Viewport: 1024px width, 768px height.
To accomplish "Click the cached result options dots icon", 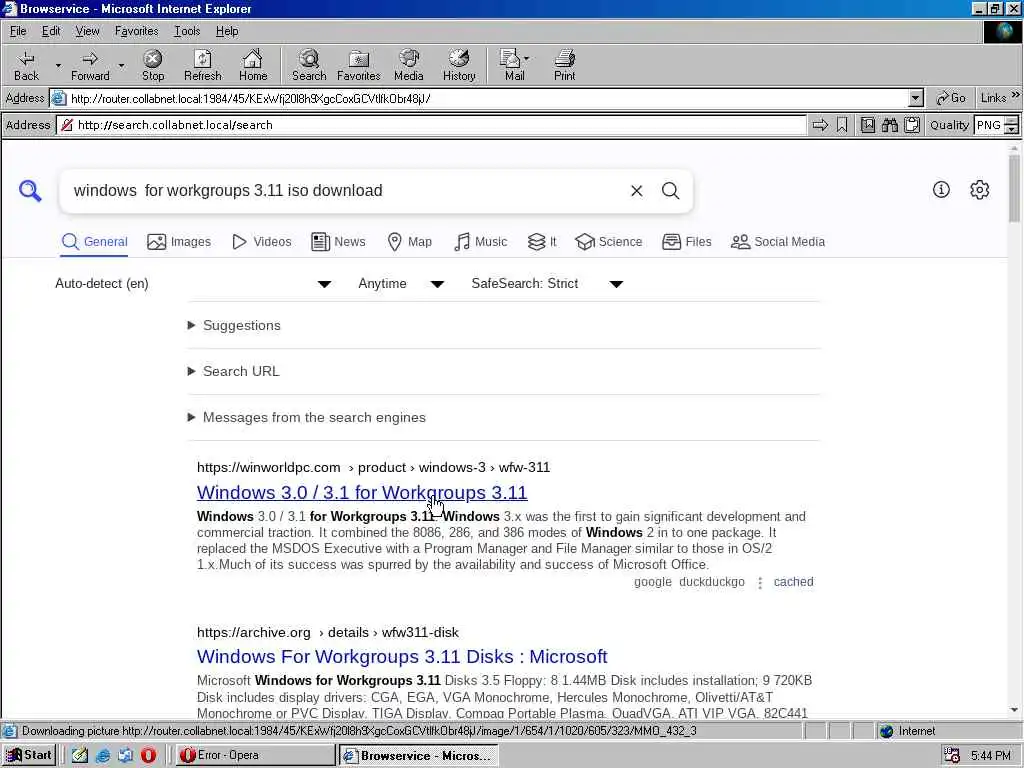I will (x=760, y=583).
